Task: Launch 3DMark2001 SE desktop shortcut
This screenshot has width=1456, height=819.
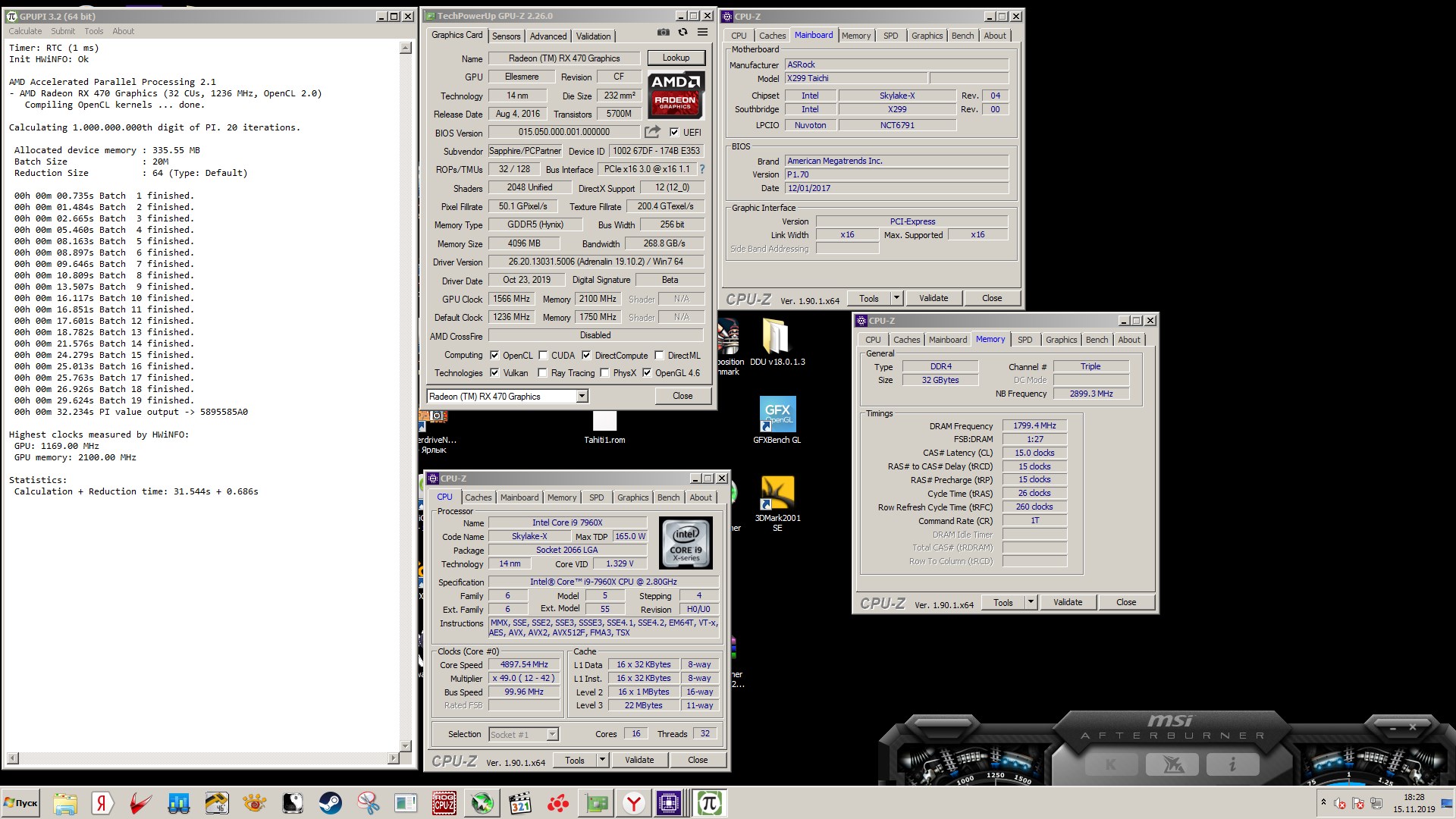Action: (x=777, y=504)
